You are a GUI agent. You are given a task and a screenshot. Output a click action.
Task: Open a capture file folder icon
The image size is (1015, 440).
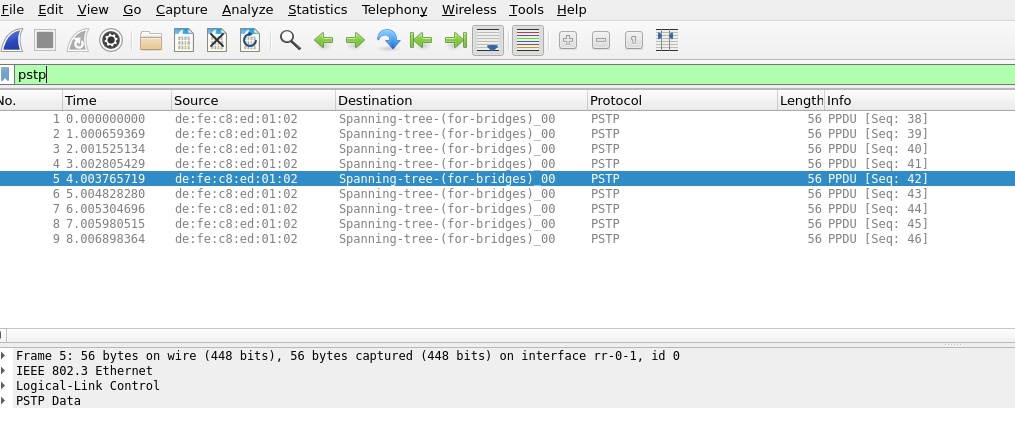click(x=151, y=40)
